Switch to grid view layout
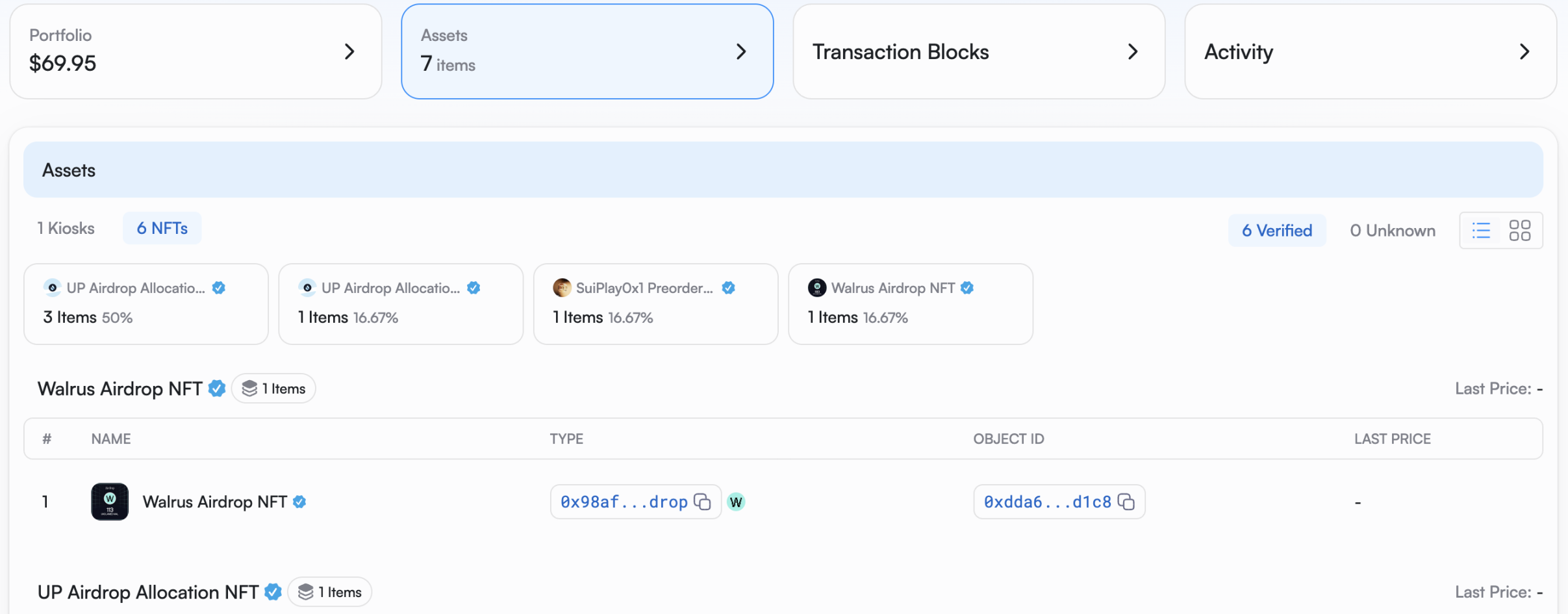 click(1519, 231)
